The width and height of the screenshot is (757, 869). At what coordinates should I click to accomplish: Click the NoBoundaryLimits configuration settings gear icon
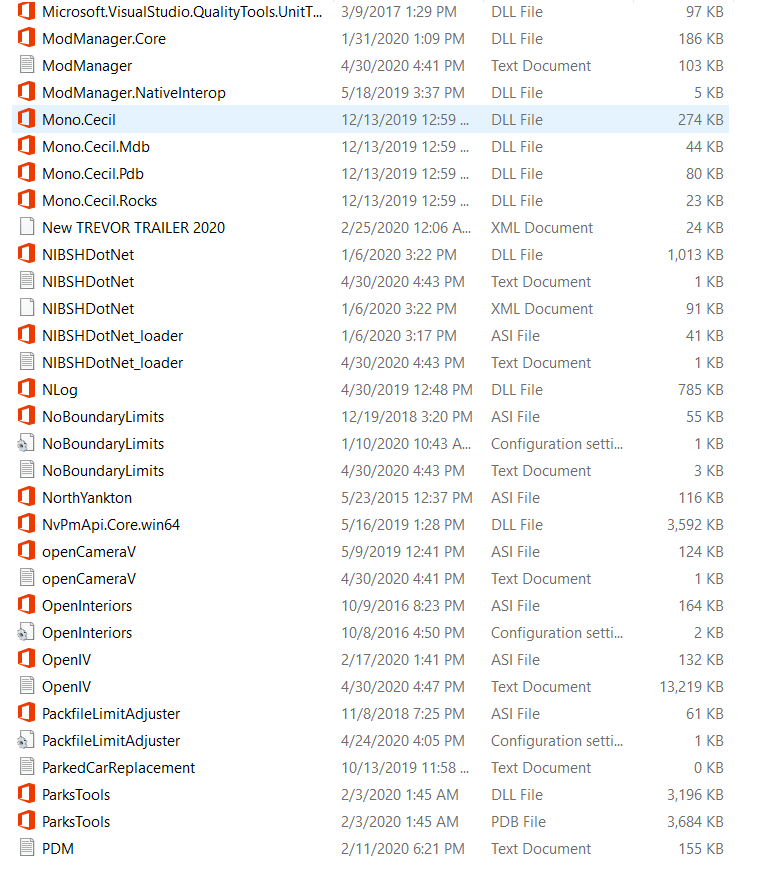coord(25,443)
